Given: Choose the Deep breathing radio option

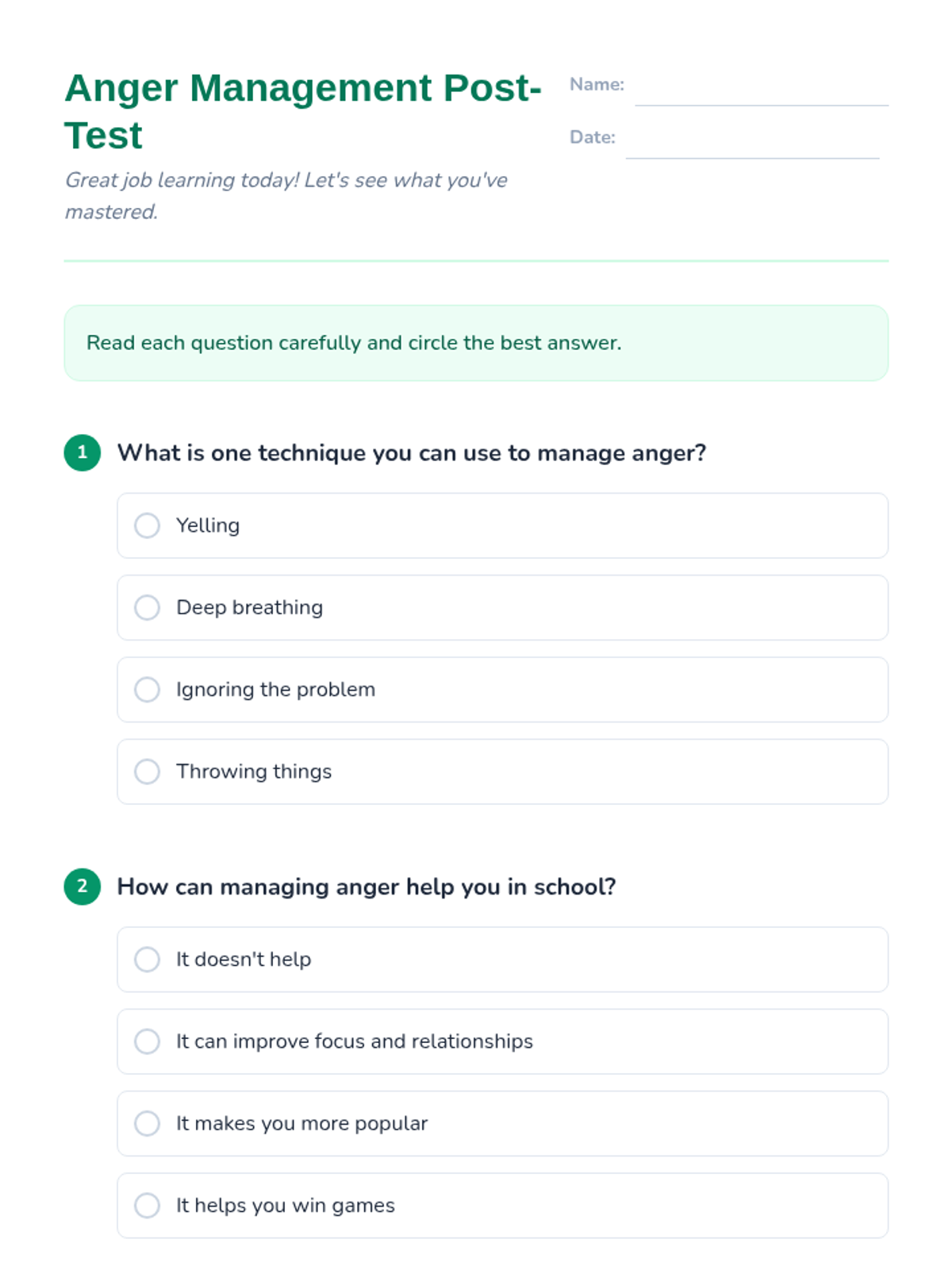Looking at the screenshot, I should pos(147,607).
